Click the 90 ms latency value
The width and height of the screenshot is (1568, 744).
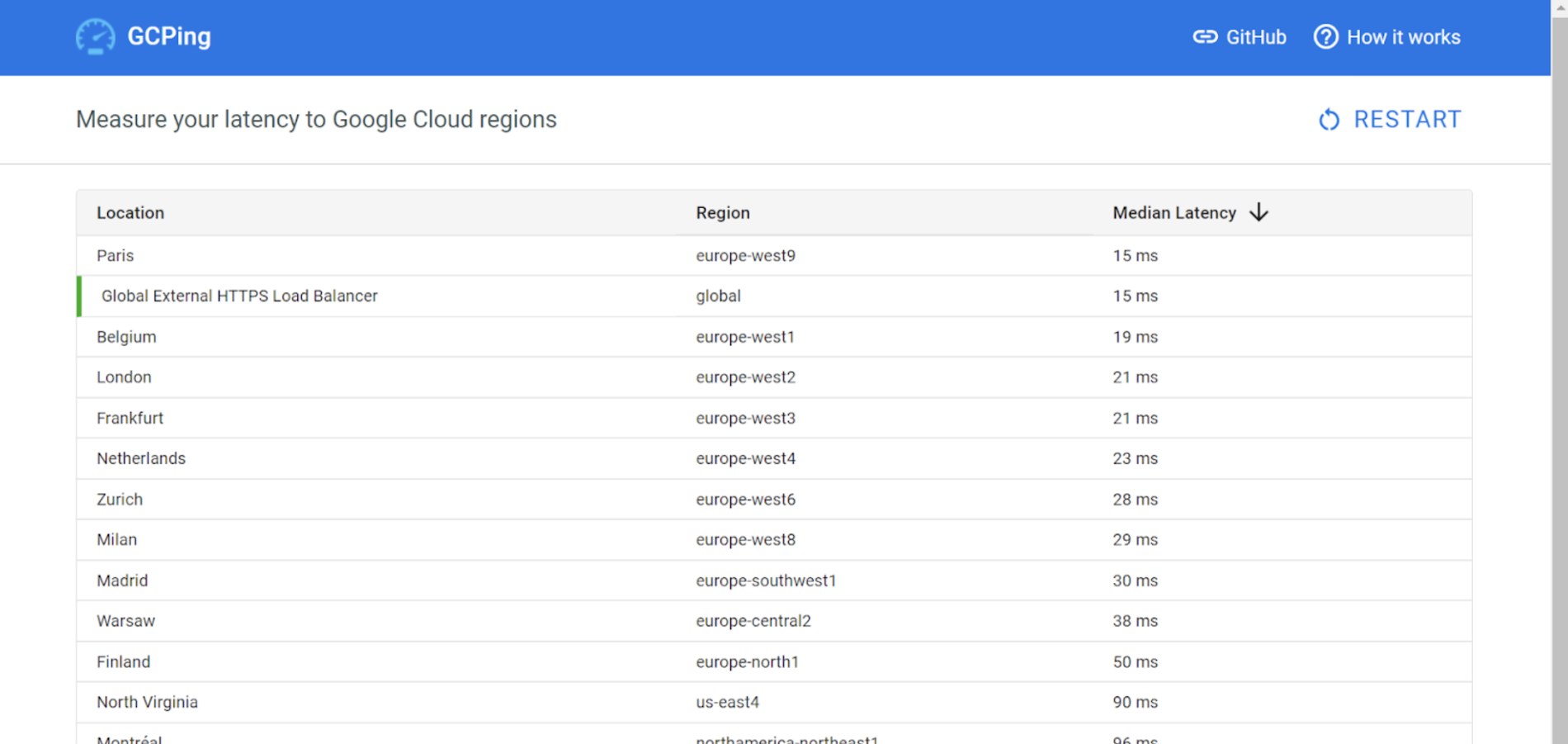tap(1136, 702)
